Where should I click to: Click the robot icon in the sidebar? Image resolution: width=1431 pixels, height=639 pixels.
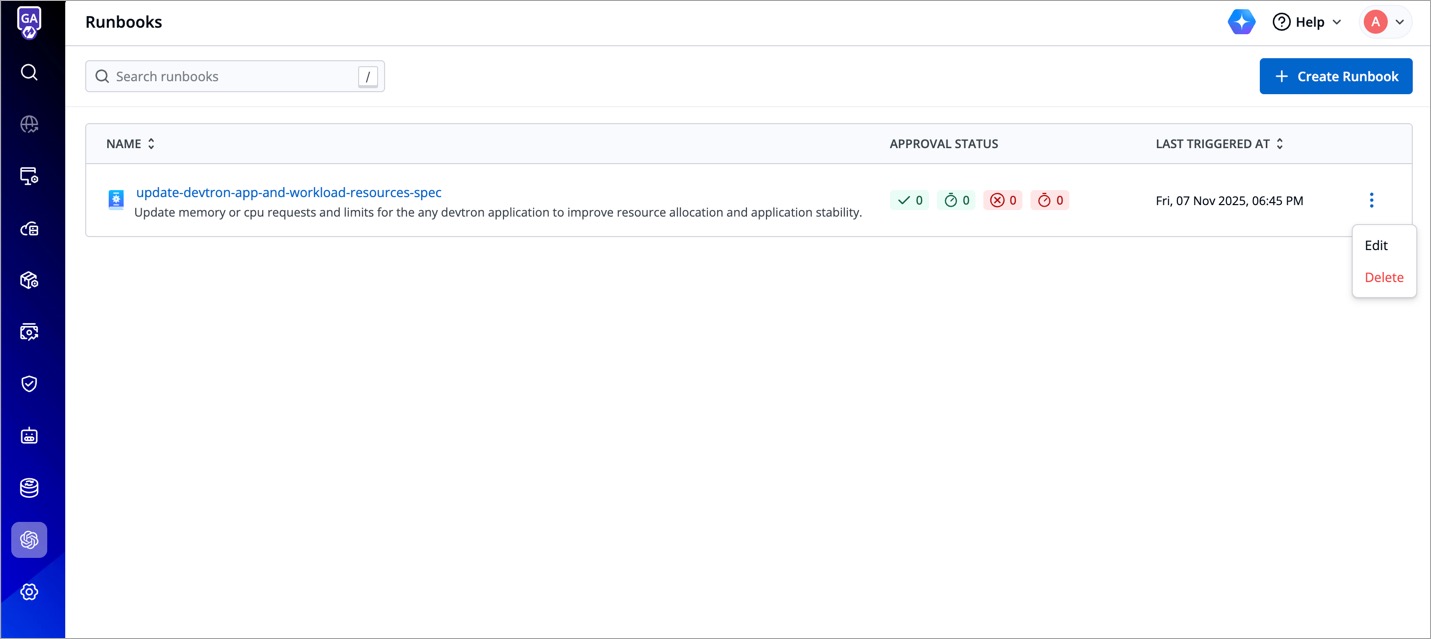[29, 436]
